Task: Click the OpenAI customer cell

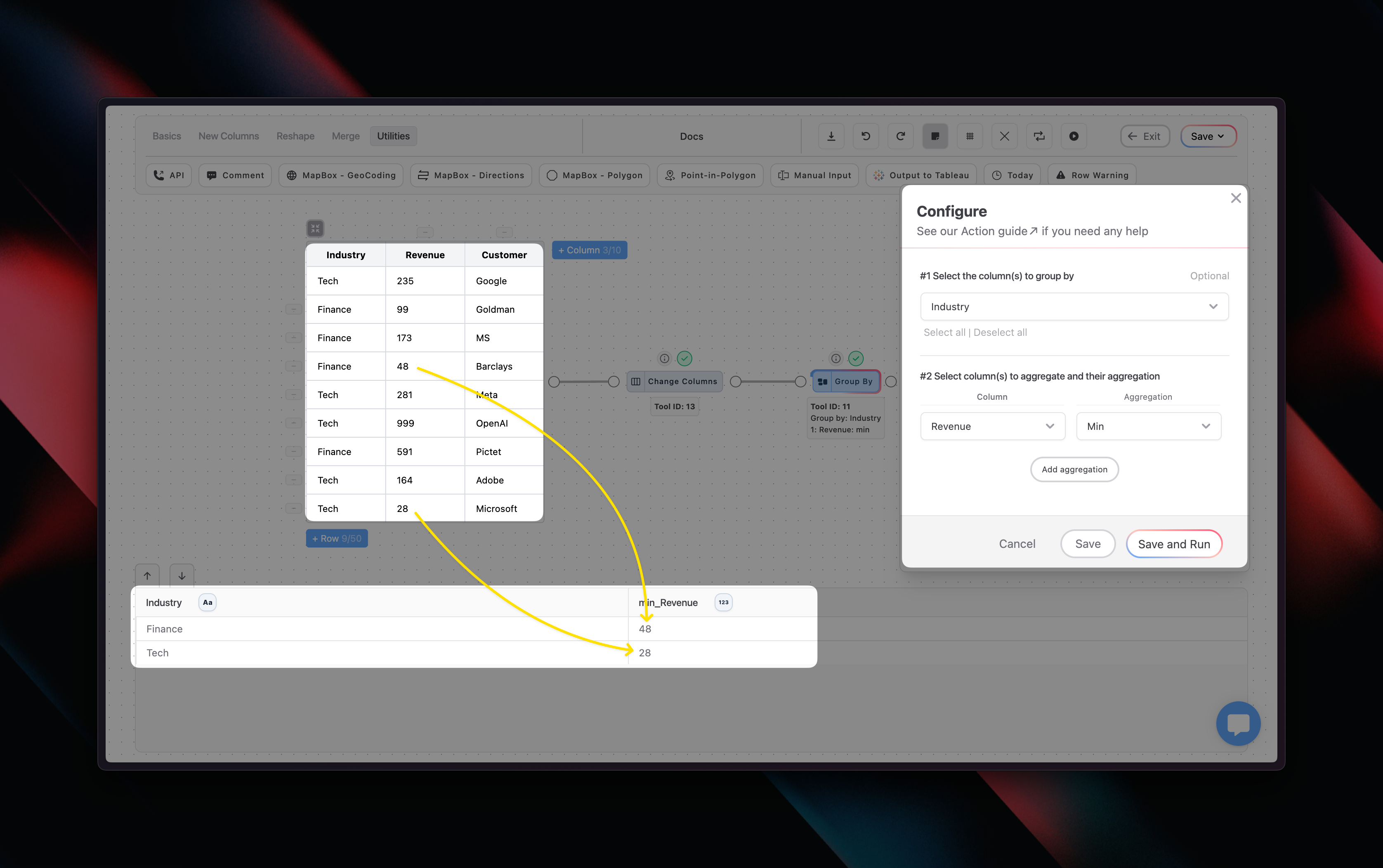Action: click(504, 424)
